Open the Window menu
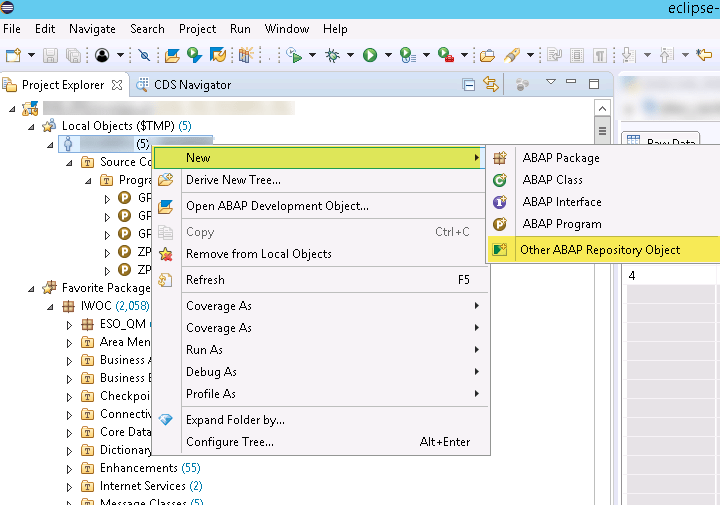720x505 pixels. coord(287,29)
